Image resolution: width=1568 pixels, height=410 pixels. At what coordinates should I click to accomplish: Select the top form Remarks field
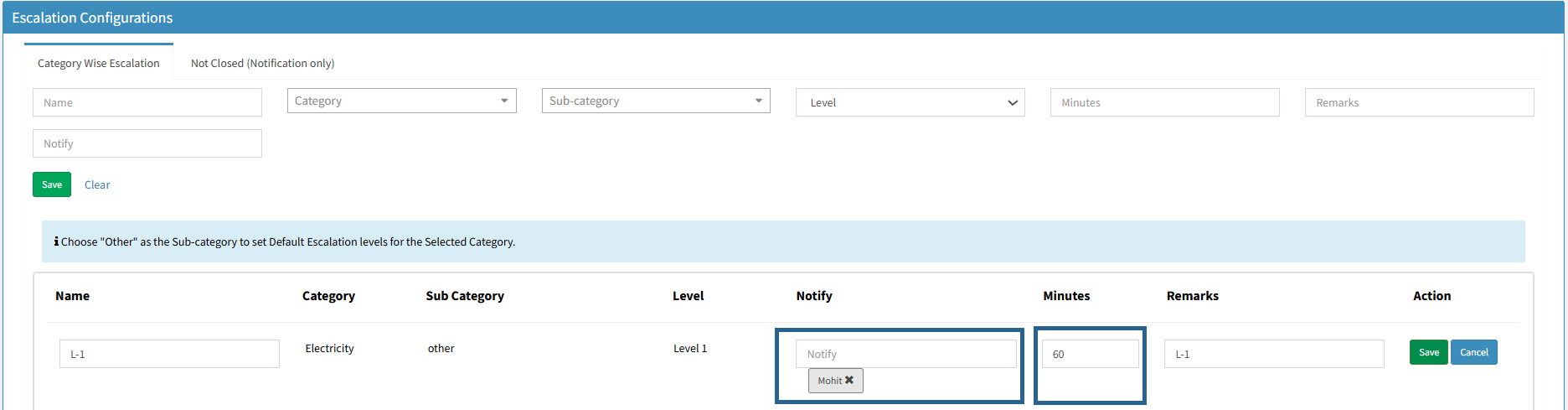pos(1419,102)
